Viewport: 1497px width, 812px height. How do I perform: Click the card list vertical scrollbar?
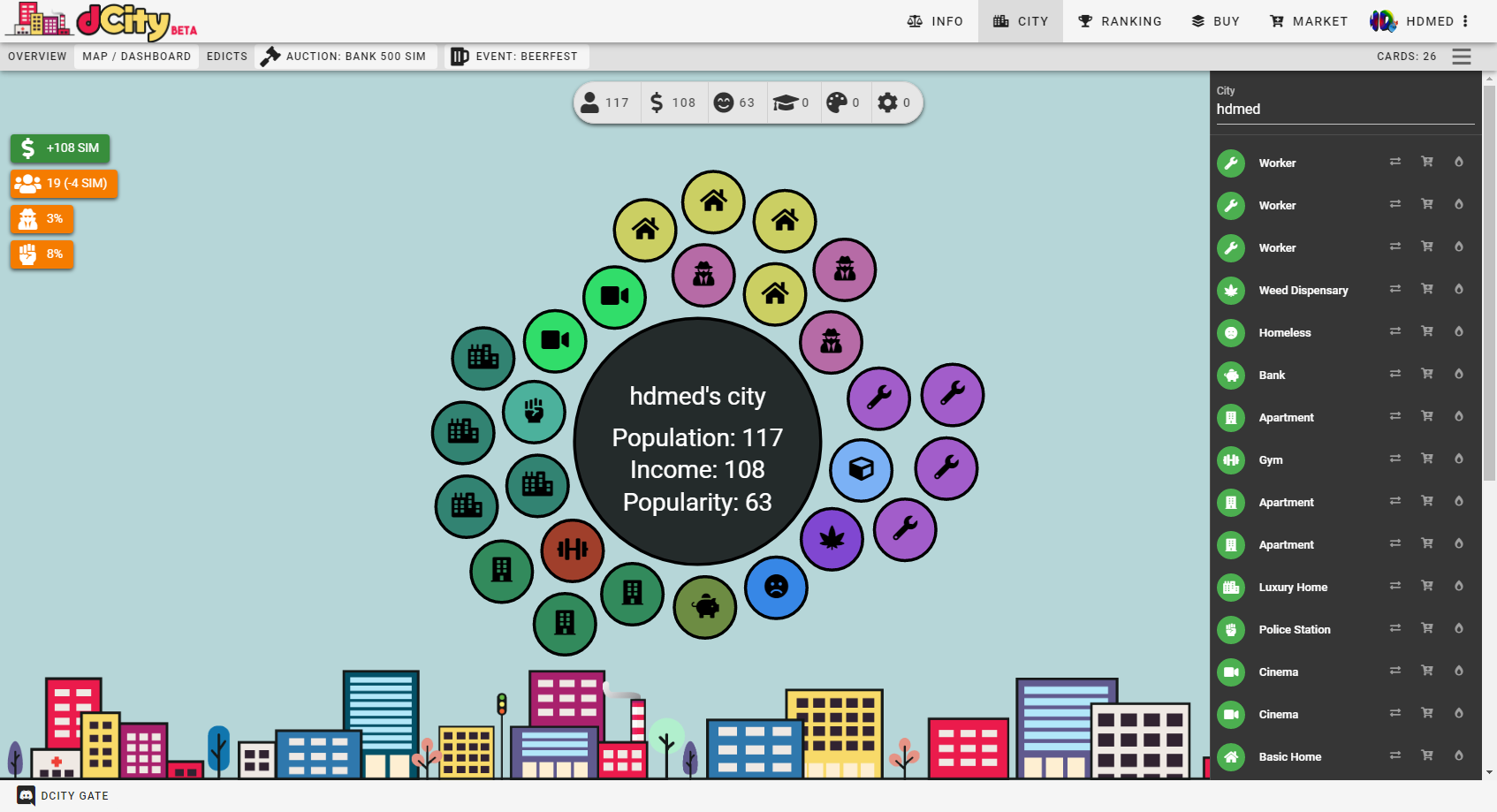pyautogui.click(x=1489, y=283)
